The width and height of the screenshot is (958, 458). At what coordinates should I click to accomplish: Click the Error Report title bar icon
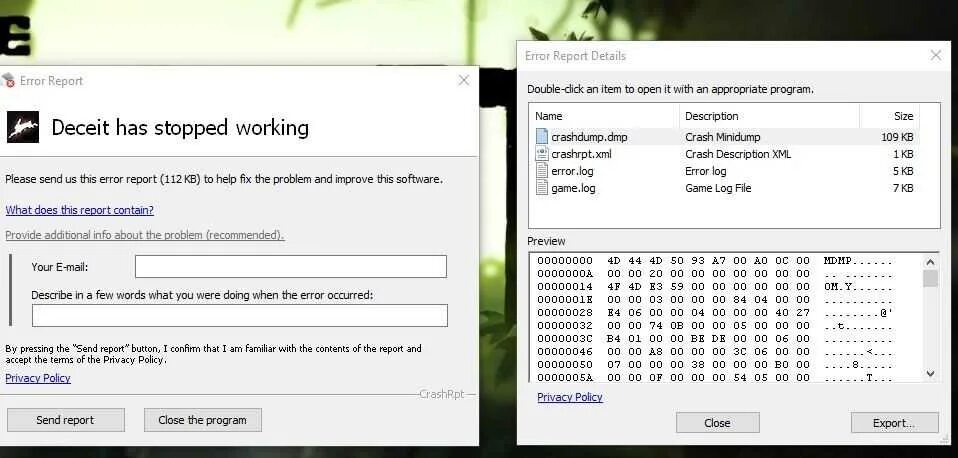click(8, 80)
